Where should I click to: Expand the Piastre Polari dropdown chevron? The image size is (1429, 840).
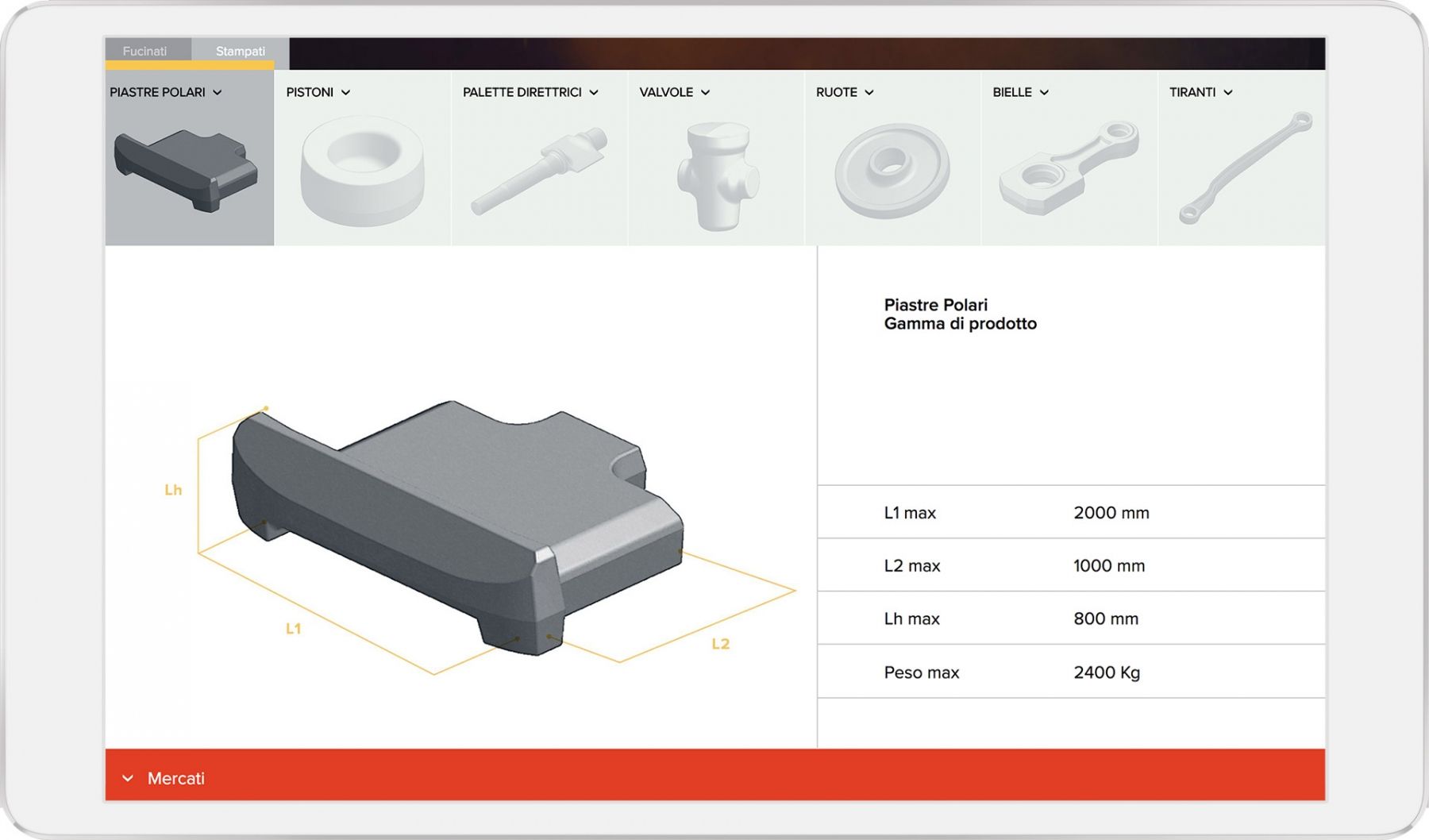point(218,93)
